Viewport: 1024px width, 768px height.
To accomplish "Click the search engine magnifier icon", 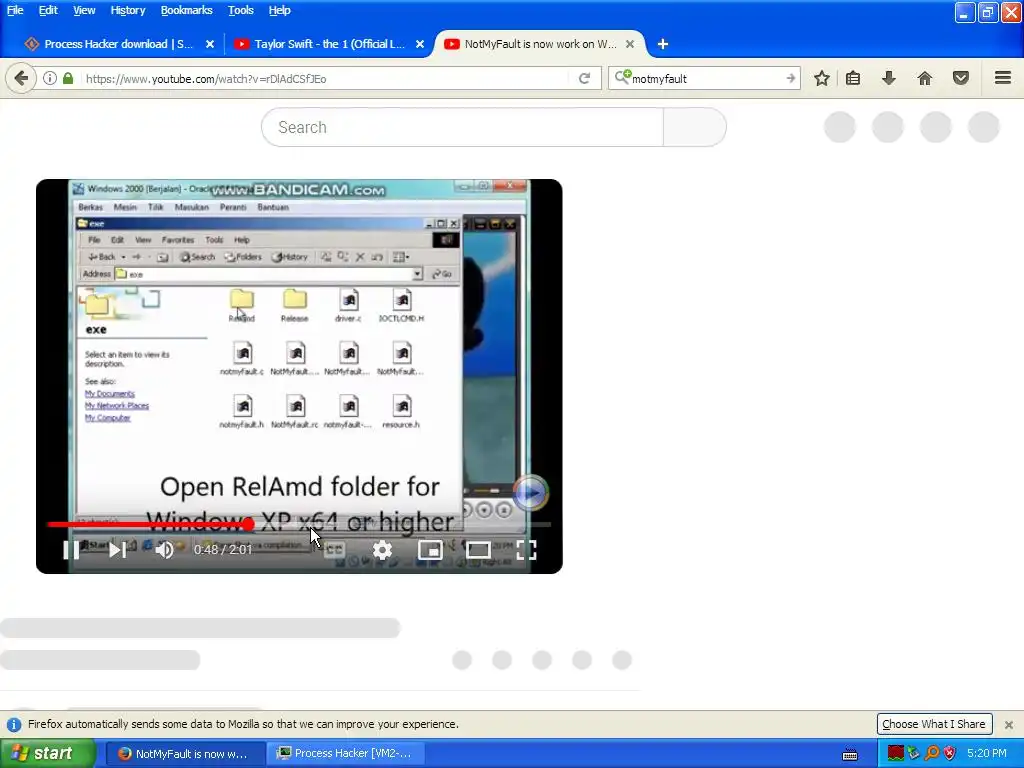I will 622,77.
